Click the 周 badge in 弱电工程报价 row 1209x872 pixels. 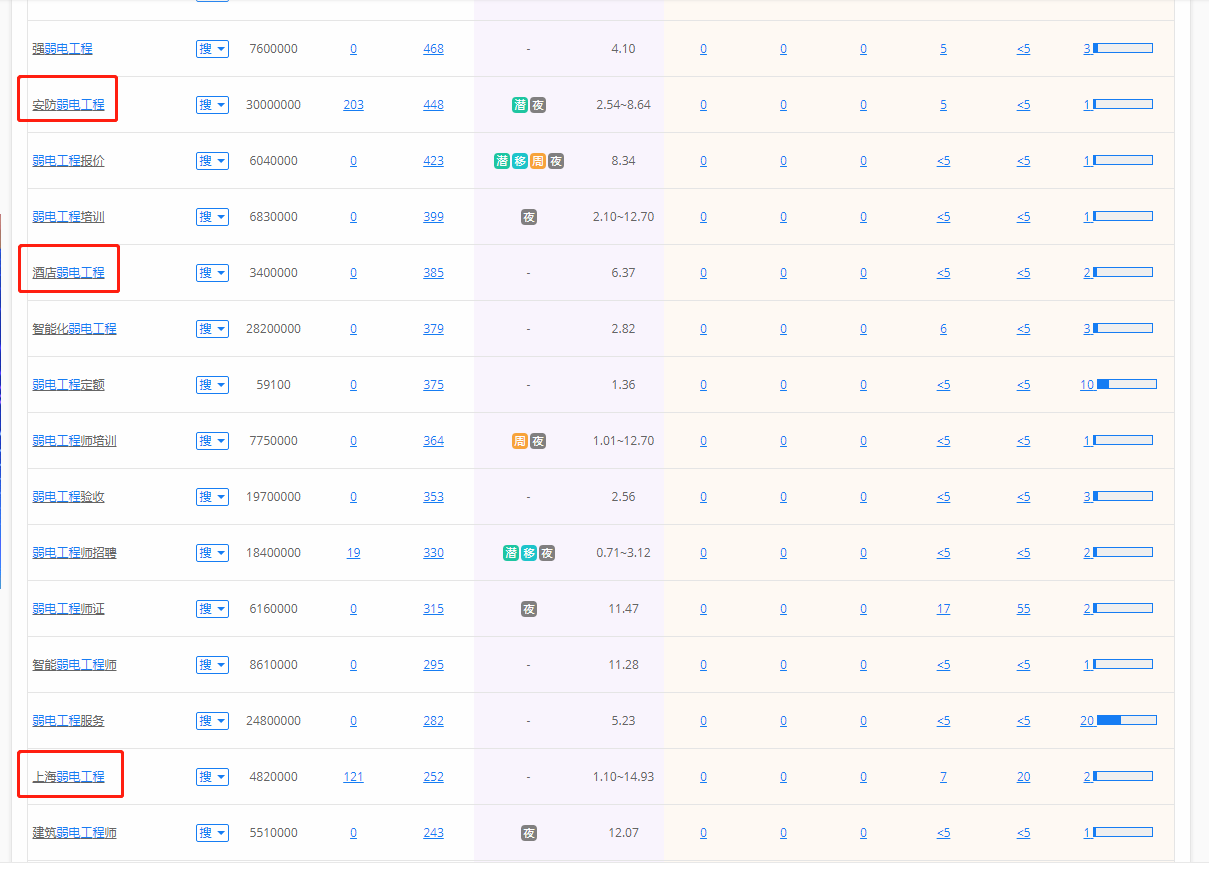click(538, 161)
